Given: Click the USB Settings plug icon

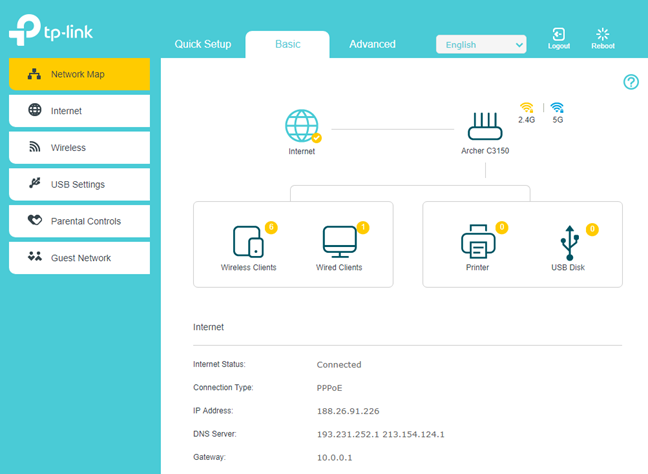Looking at the screenshot, I should click(35, 183).
